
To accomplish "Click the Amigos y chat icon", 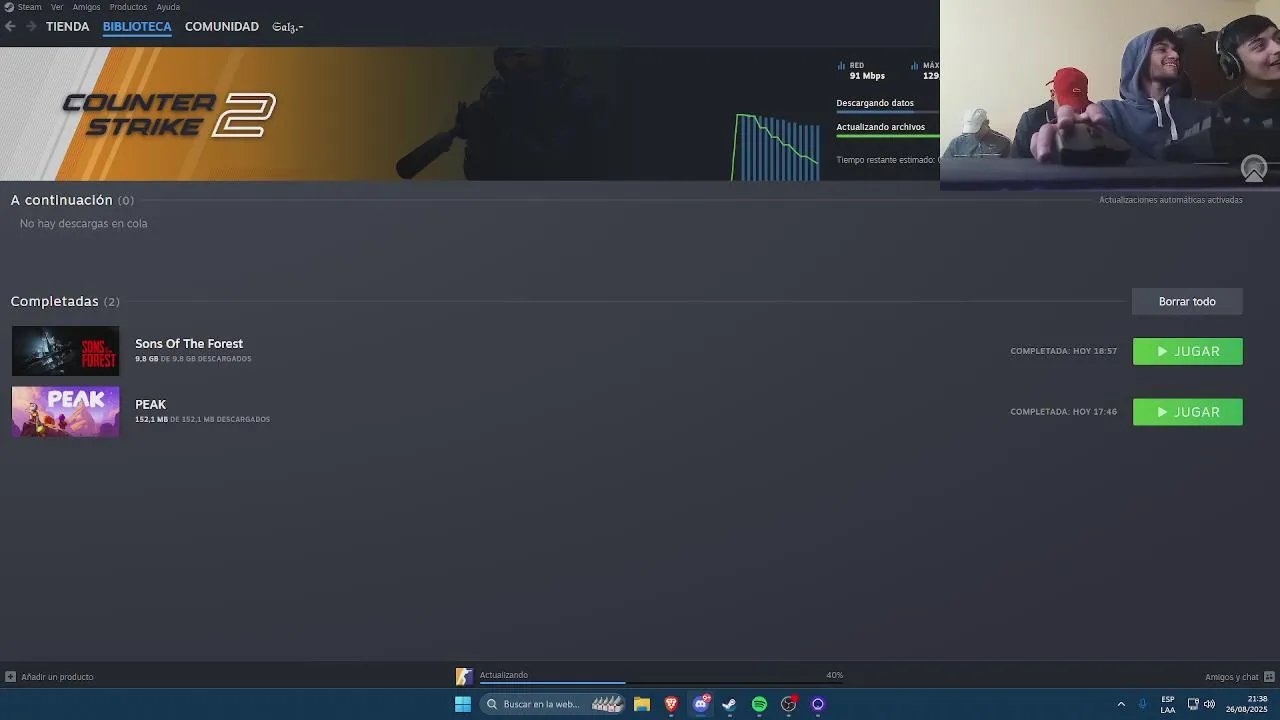I will point(1269,676).
